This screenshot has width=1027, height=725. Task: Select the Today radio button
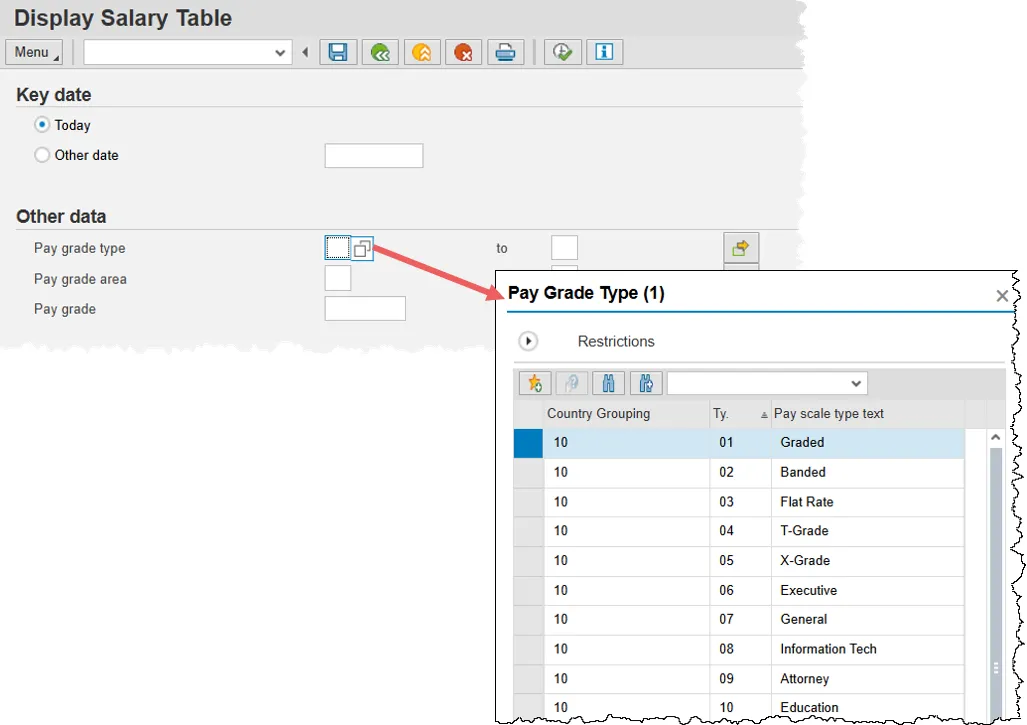click(x=42, y=125)
